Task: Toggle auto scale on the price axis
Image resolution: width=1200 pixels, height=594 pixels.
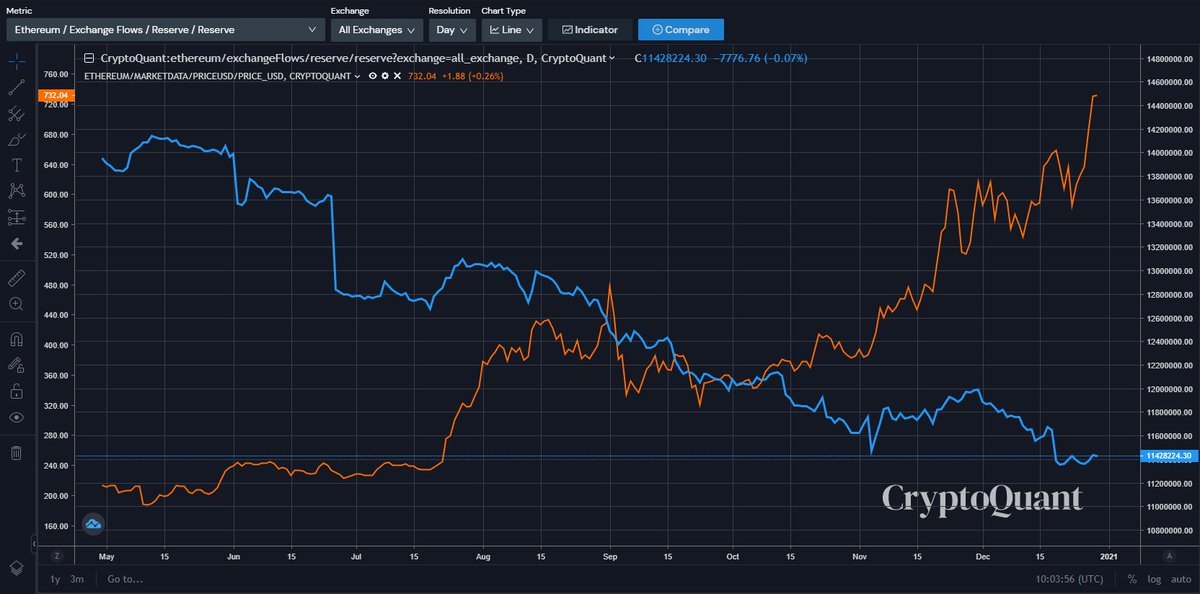Action: pos(1180,578)
